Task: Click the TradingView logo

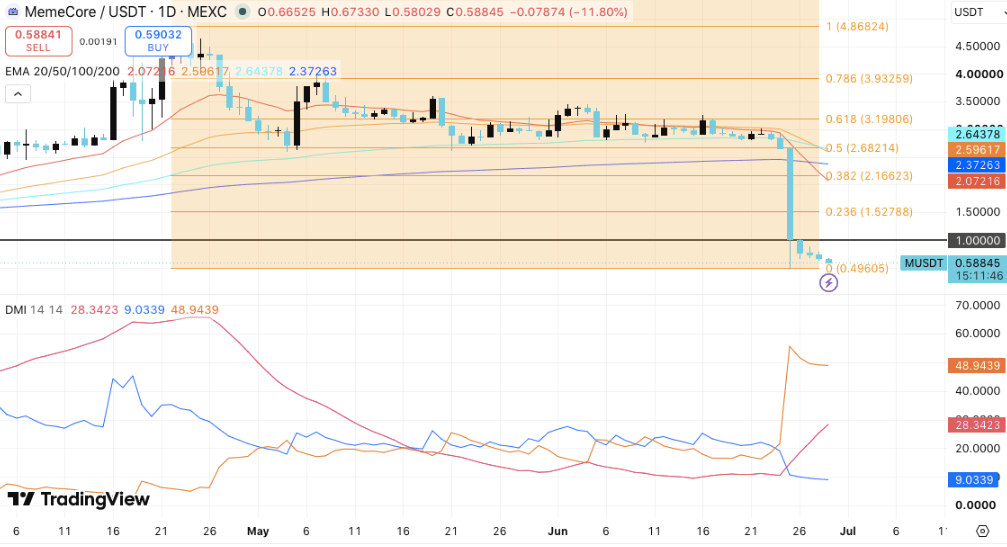Action: (78, 499)
